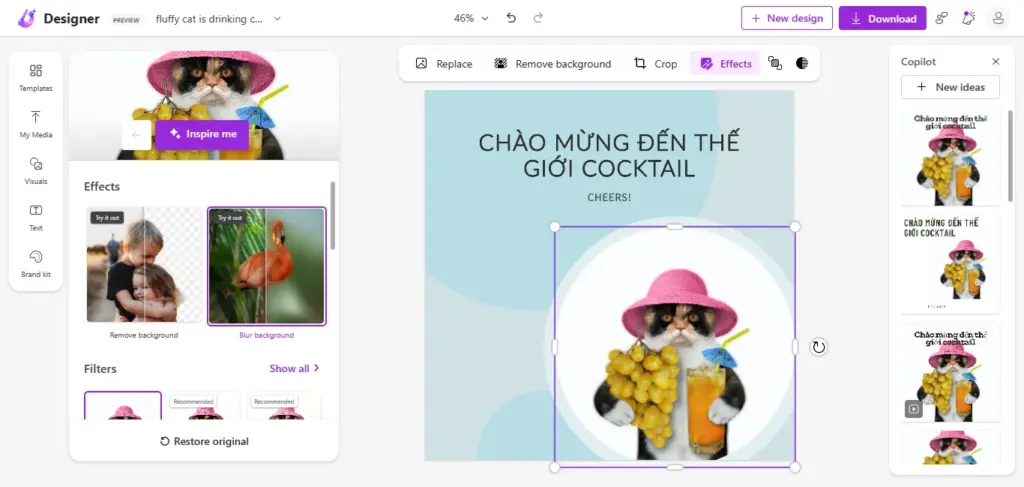Click the undo arrow icon
This screenshot has width=1024, height=487.
[512, 18]
